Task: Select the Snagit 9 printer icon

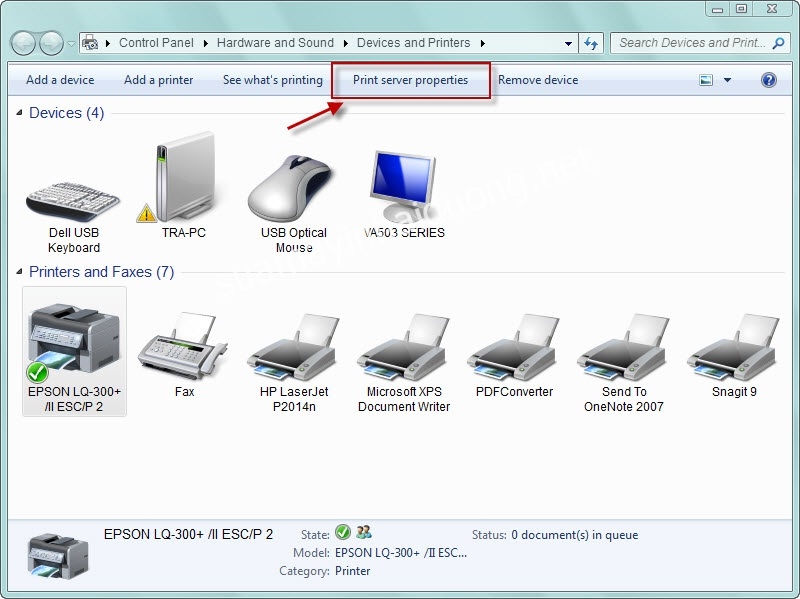Action: 734,347
